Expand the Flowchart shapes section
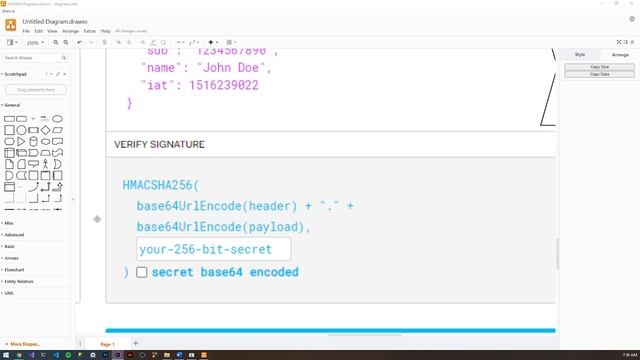This screenshot has width=640, height=360. pyautogui.click(x=13, y=270)
